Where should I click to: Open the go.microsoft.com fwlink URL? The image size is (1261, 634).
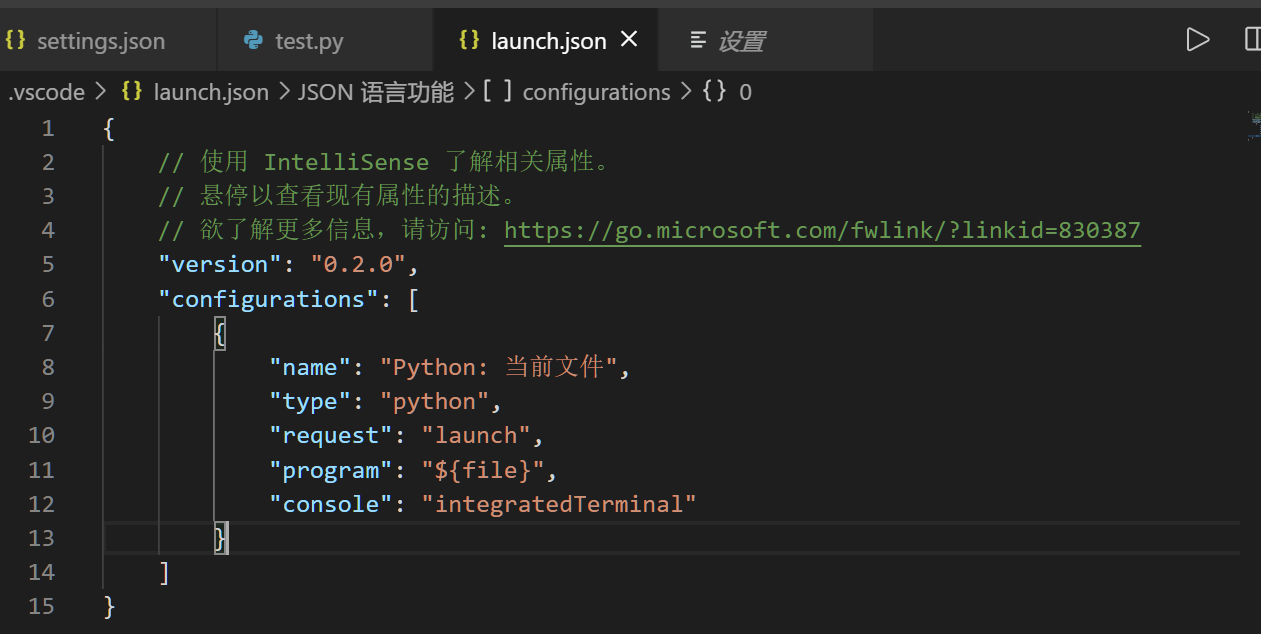point(822,229)
